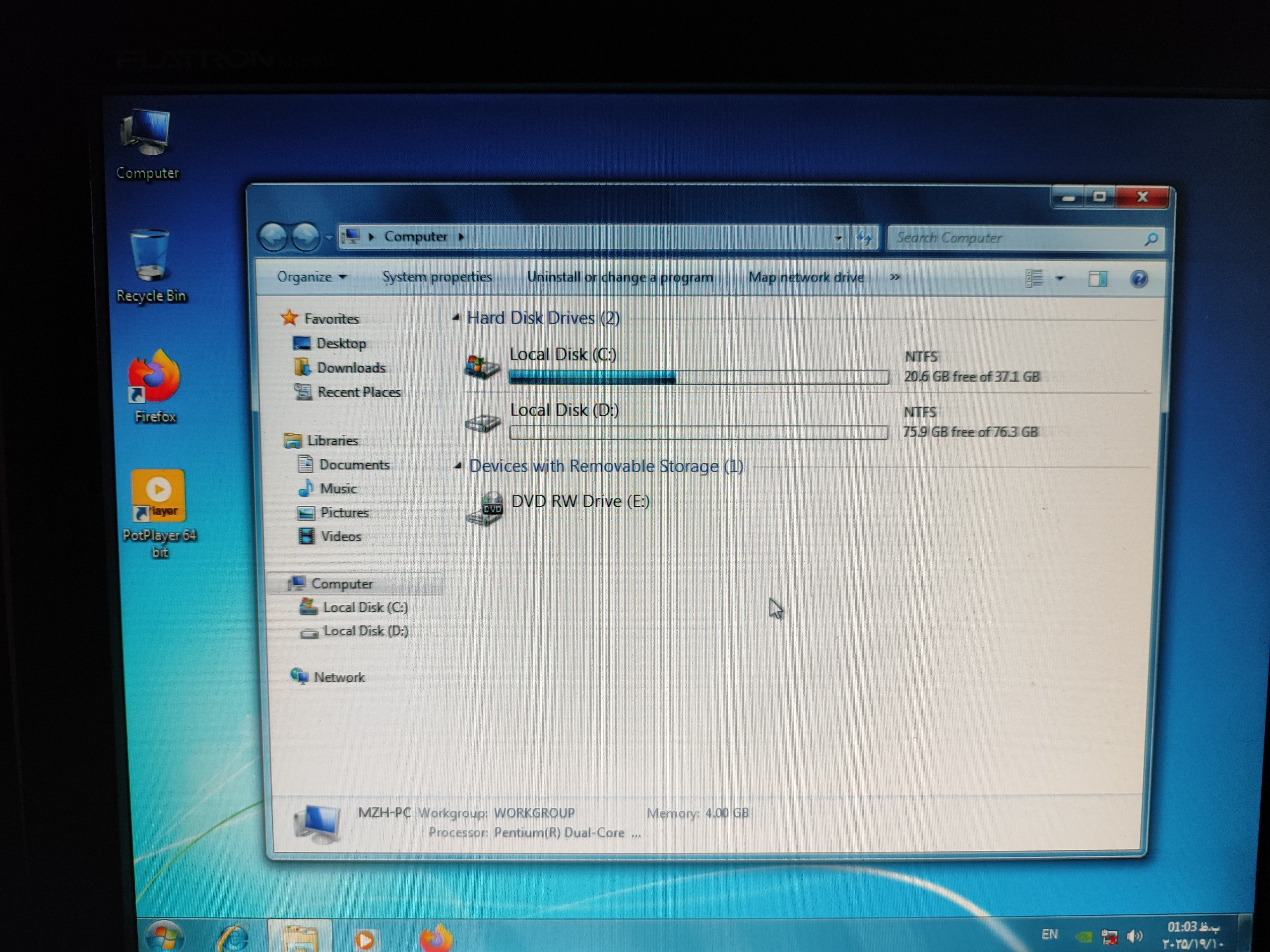Collapse the Hard Disk Drives group

(456, 317)
